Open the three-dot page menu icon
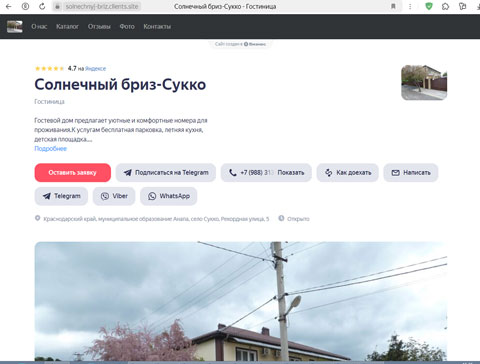 [410, 6]
